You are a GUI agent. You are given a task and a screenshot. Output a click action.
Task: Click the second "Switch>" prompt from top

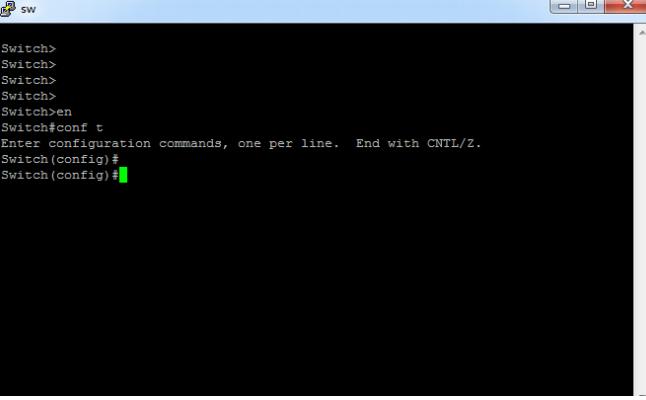[28, 64]
